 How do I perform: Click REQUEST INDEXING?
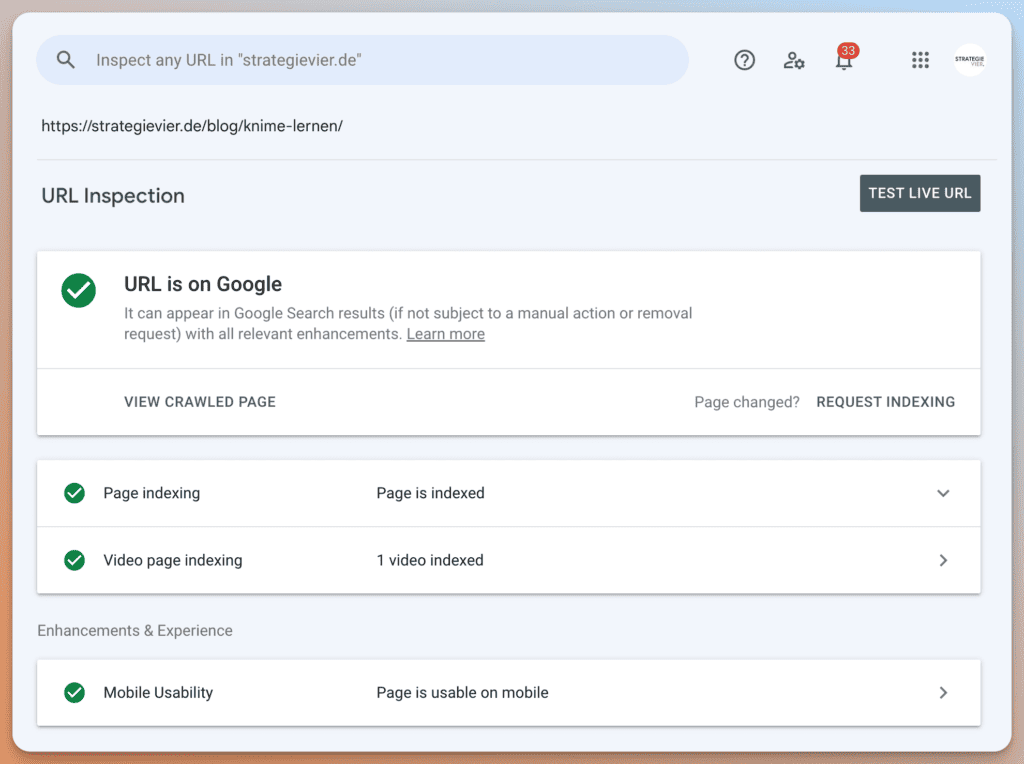coord(886,402)
